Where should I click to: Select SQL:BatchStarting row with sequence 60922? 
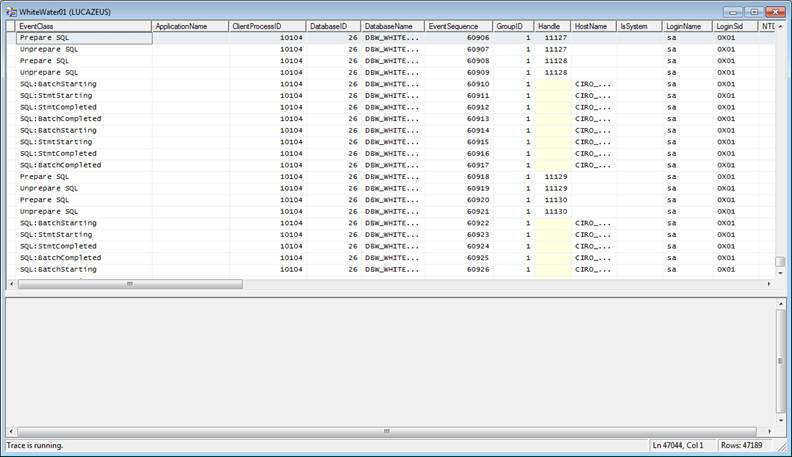coord(390,224)
